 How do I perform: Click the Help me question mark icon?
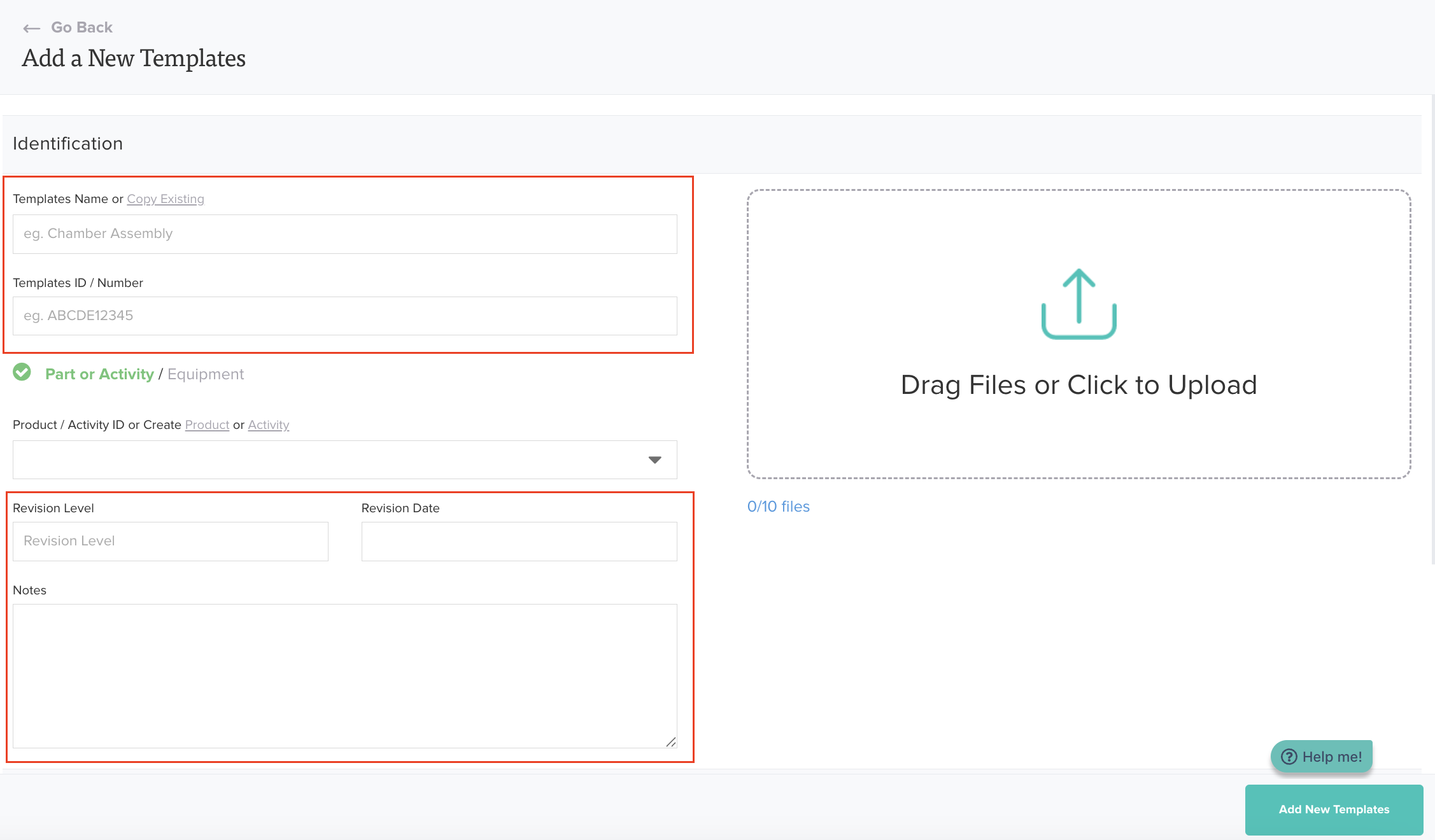click(1289, 757)
